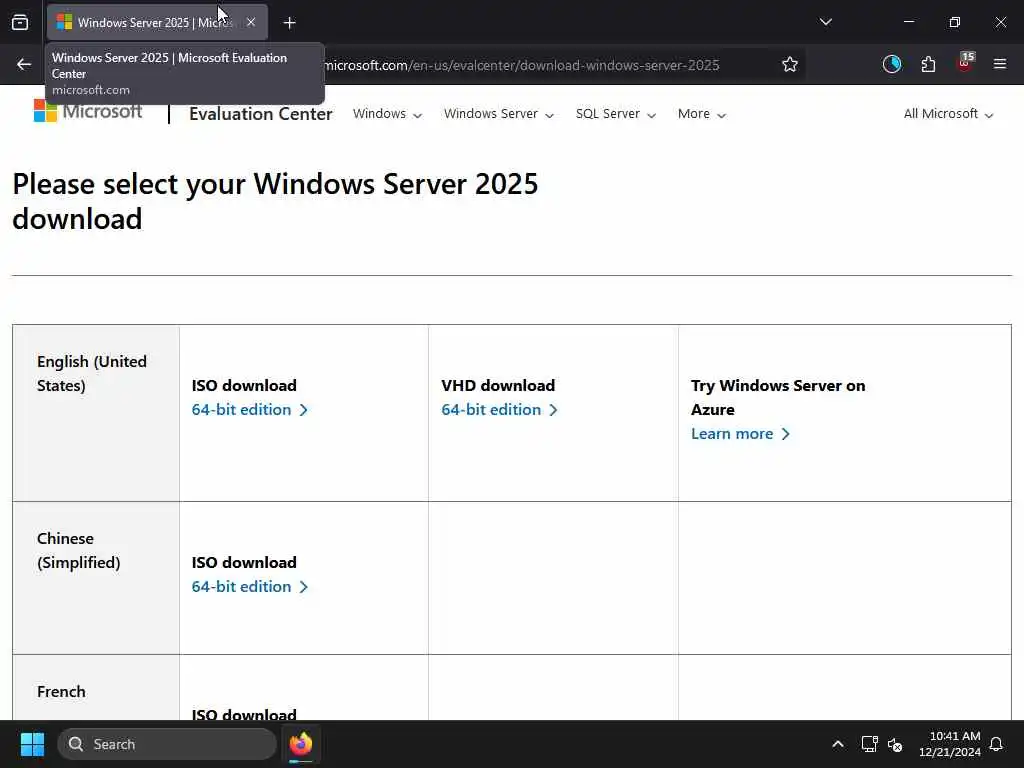This screenshot has height=768, width=1024.
Task: Expand the All Microsoft menu
Action: pyautogui.click(x=948, y=114)
